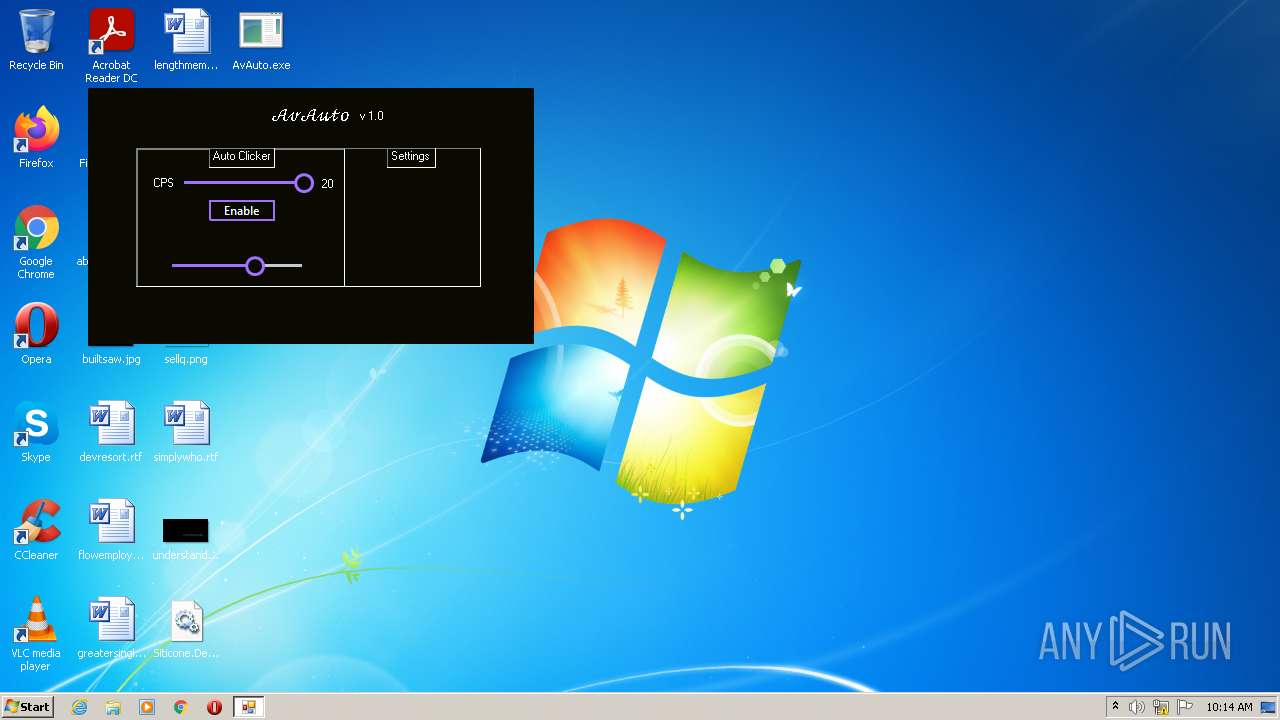Click the CPS label
Viewport: 1280px width, 720px height.
point(163,183)
